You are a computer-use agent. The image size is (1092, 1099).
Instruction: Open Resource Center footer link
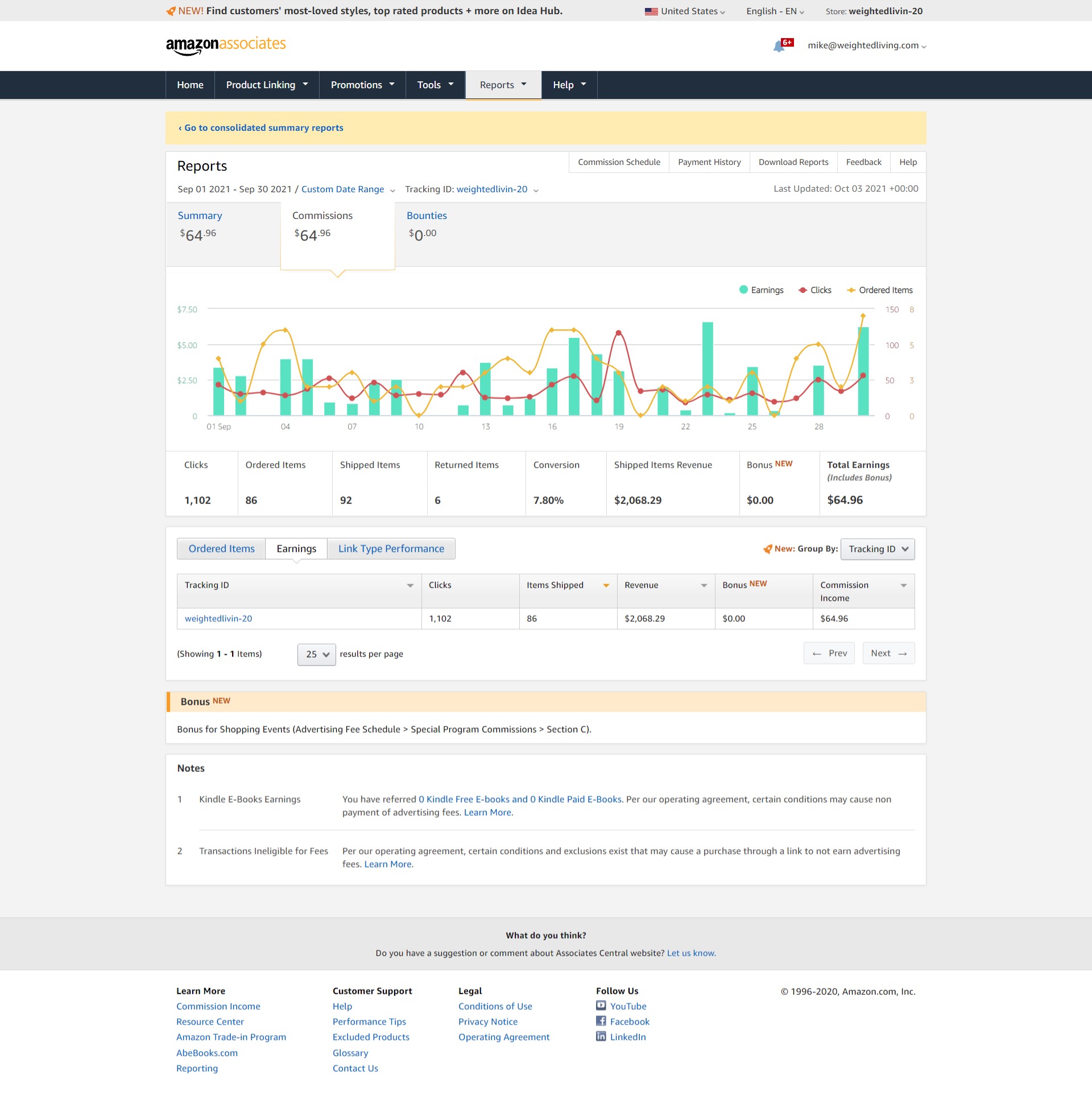(x=210, y=1022)
